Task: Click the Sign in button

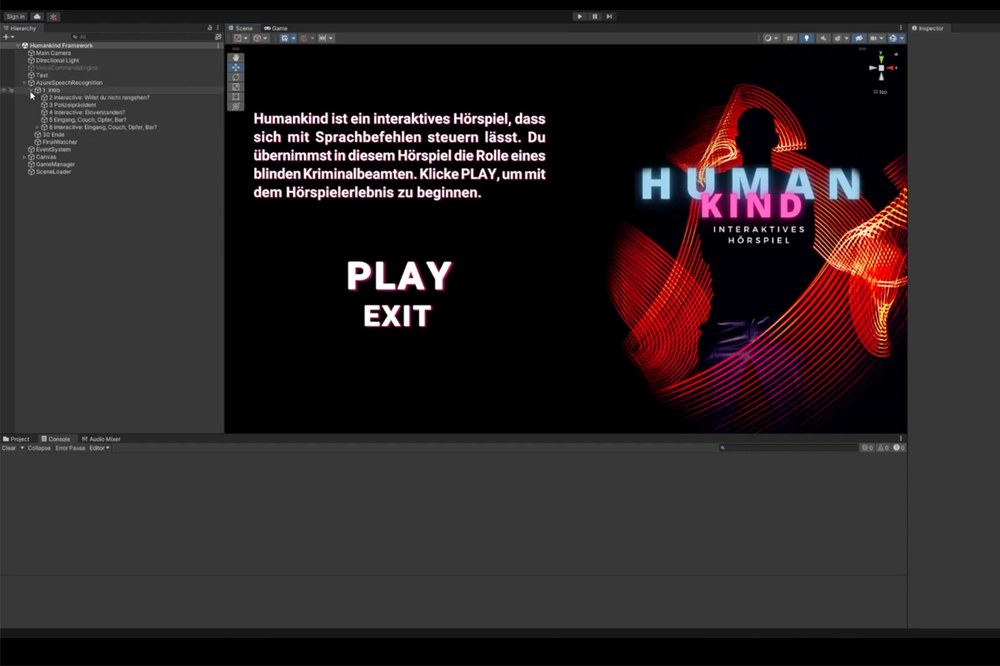Action: [15, 17]
